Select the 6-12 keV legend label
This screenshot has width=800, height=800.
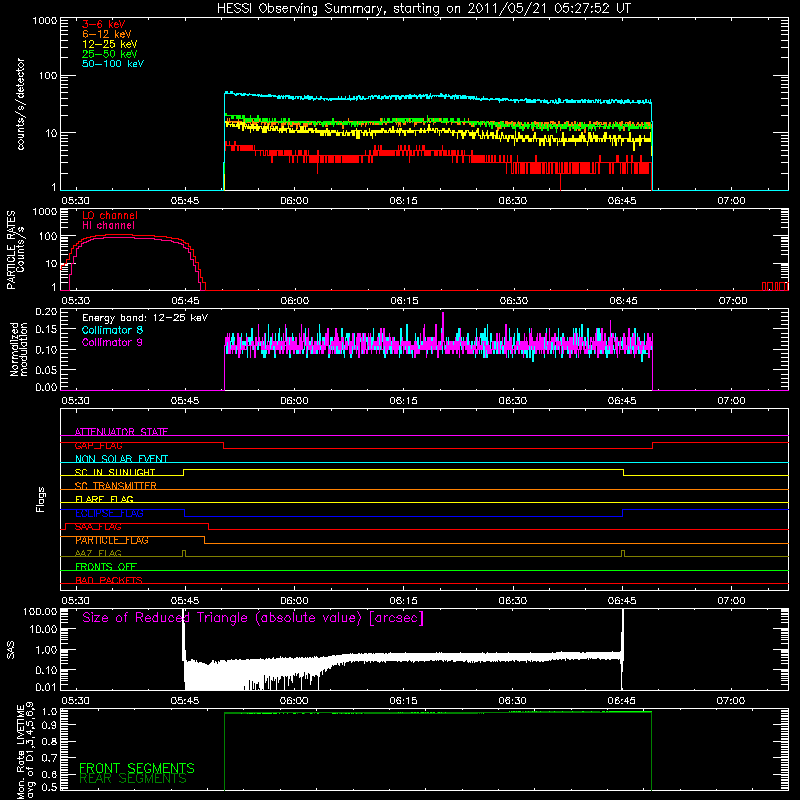click(107, 34)
